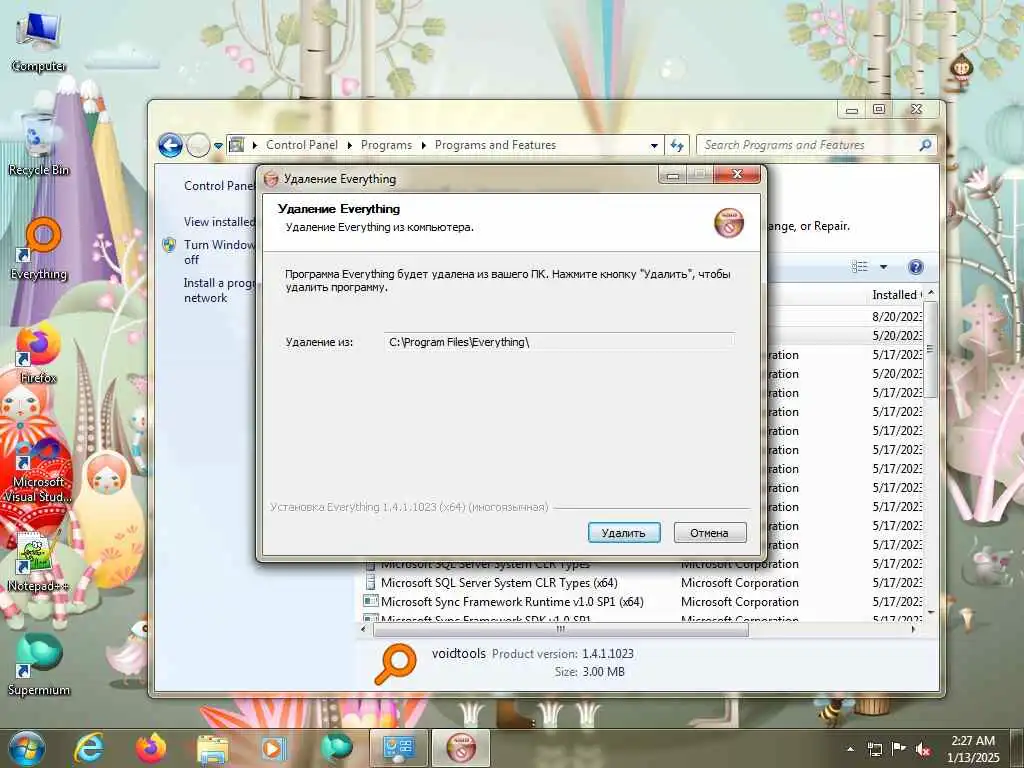Click product version 1.4.1.1023 in details

pos(608,654)
